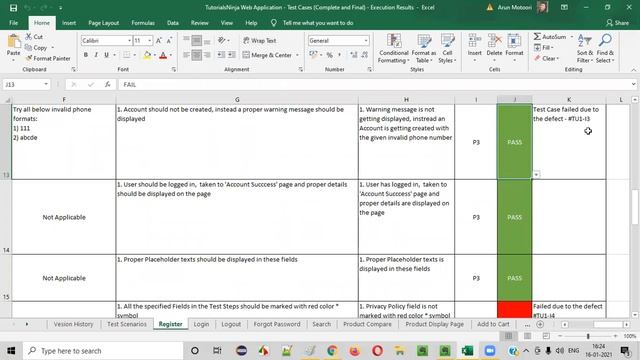The height and width of the screenshot is (360, 640).
Task: Increase font size with the large A
Action: click(159, 40)
